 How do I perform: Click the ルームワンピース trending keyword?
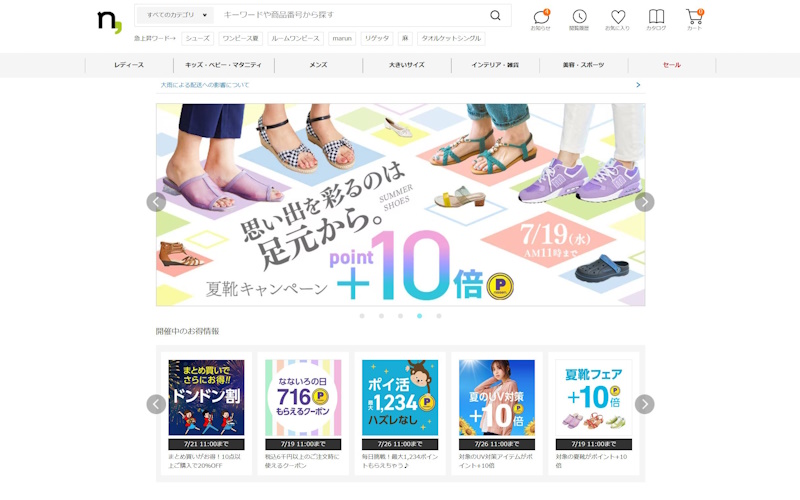tap(295, 38)
